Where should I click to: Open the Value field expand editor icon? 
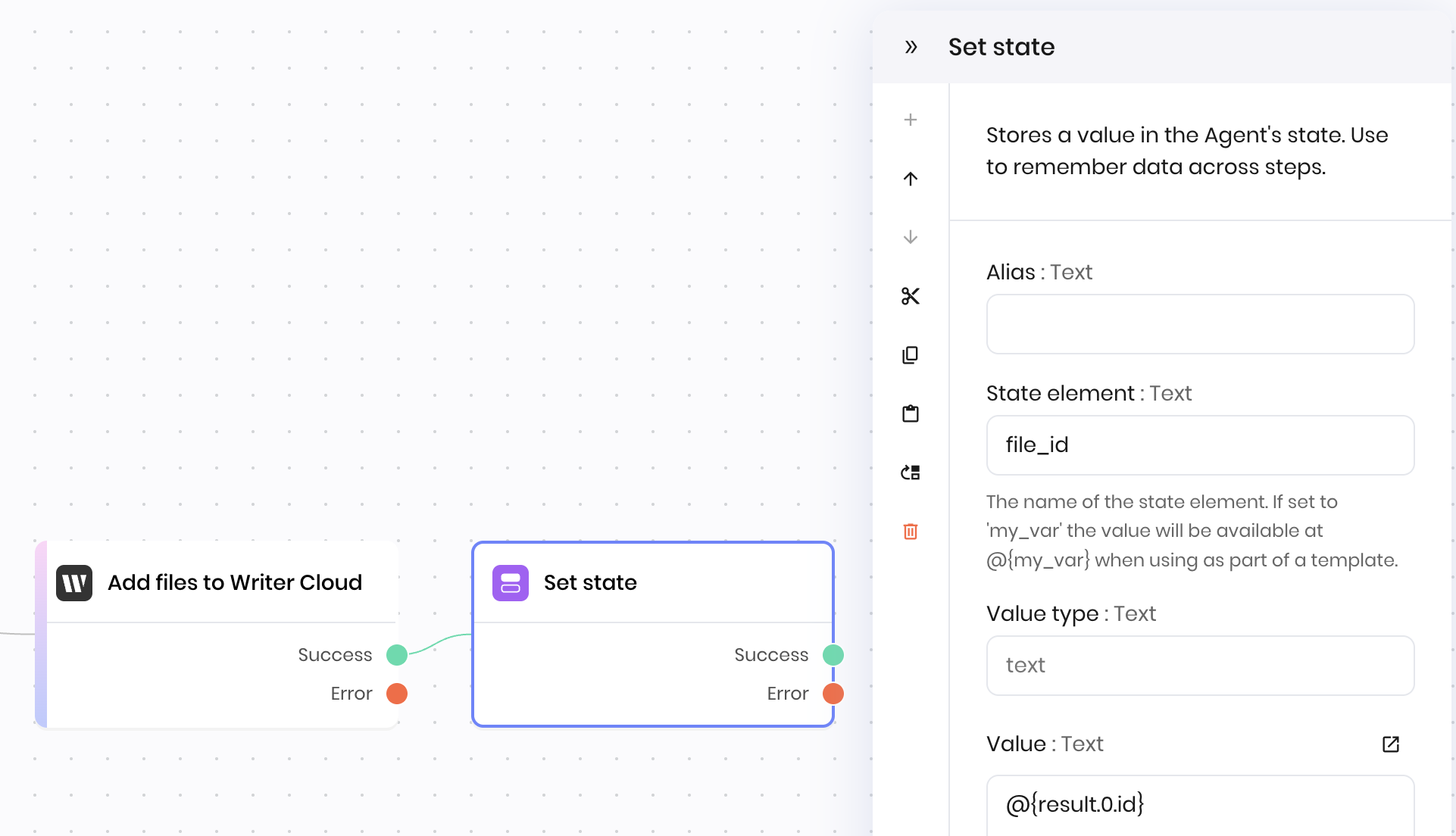[1391, 744]
